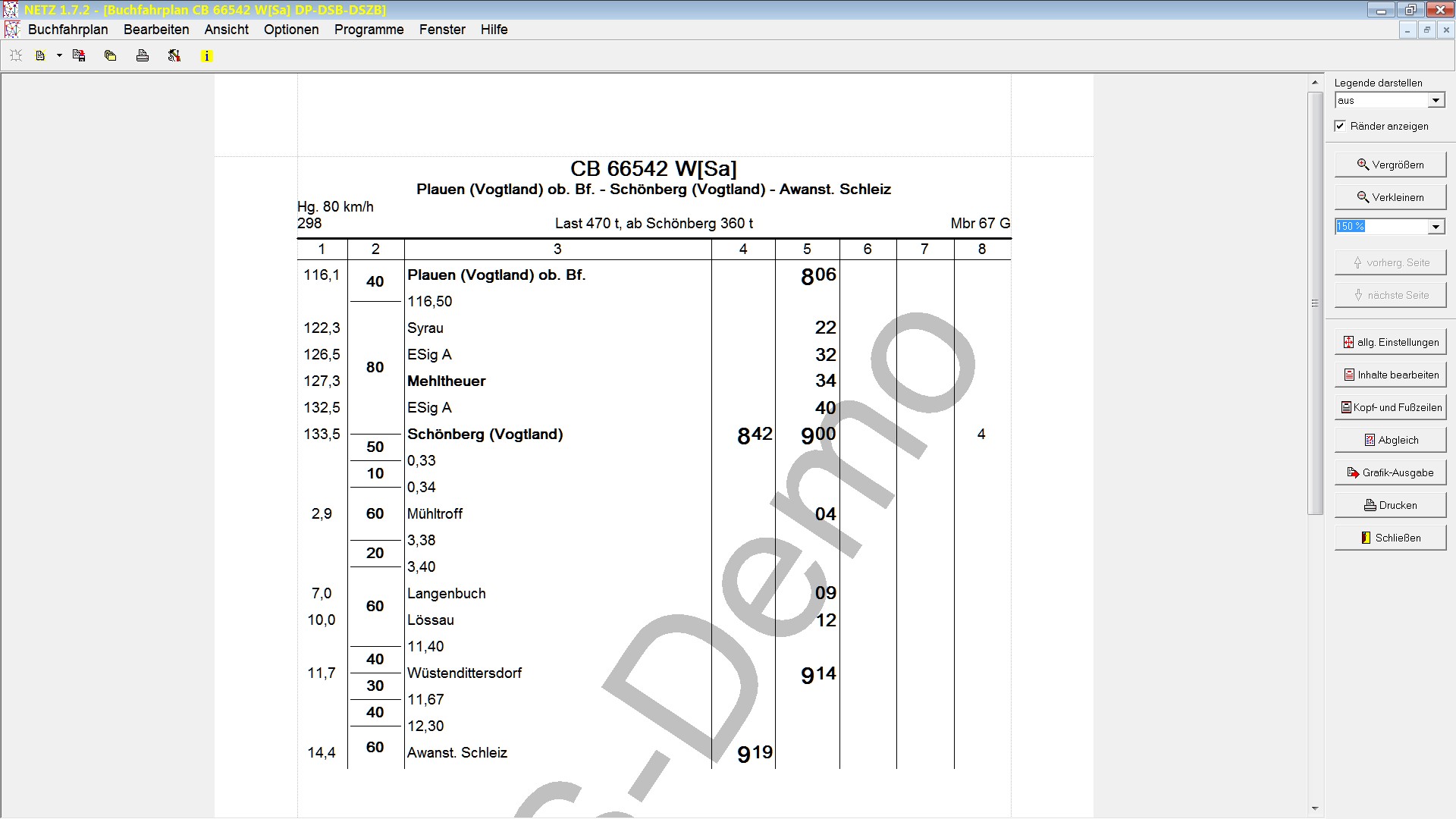Image resolution: width=1456 pixels, height=819 pixels.
Task: Click the yellow info icon
Action: click(x=206, y=56)
